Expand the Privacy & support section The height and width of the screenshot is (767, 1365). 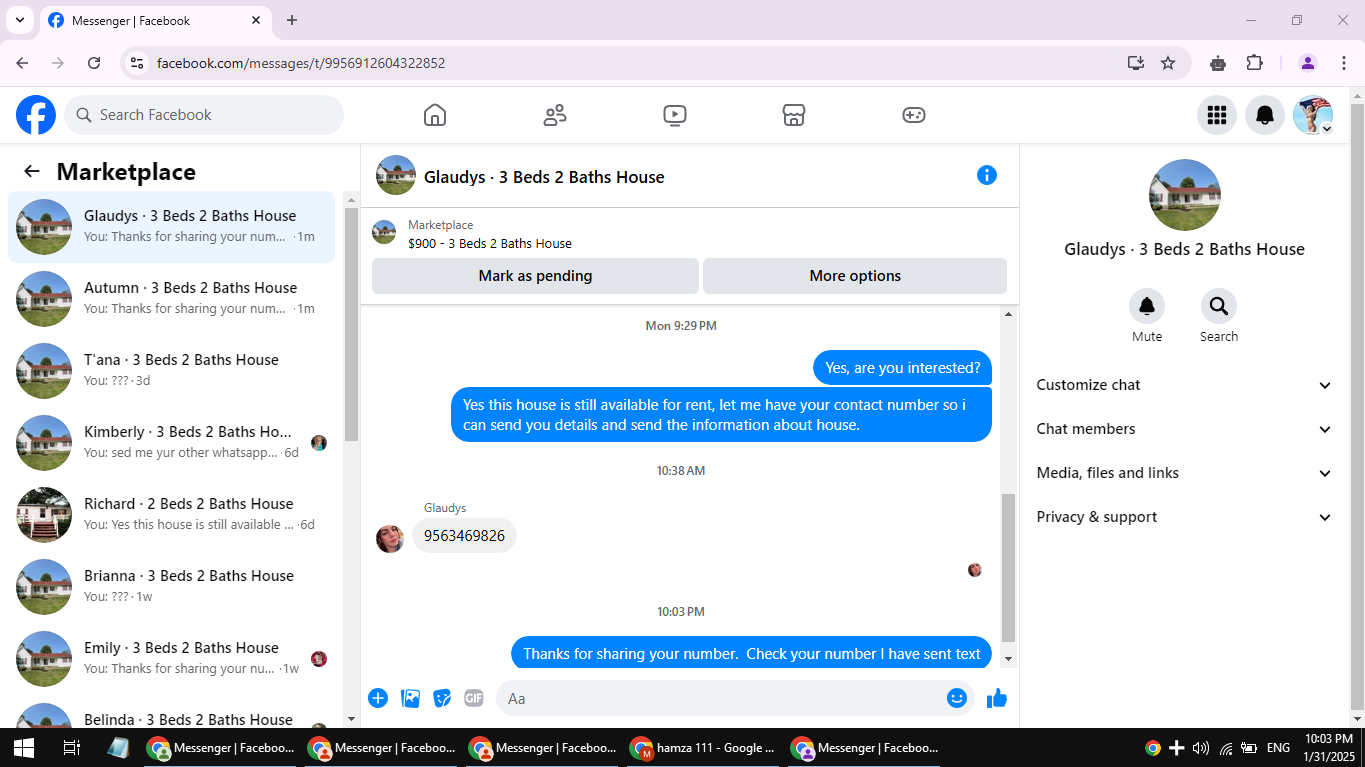coord(1185,517)
